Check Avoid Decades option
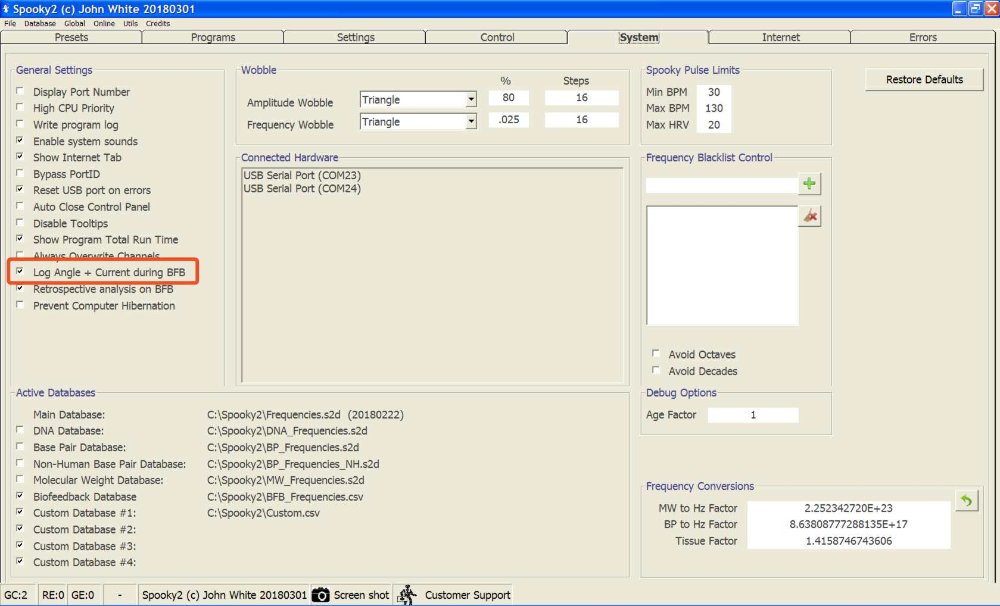1000x606 pixels. 656,370
